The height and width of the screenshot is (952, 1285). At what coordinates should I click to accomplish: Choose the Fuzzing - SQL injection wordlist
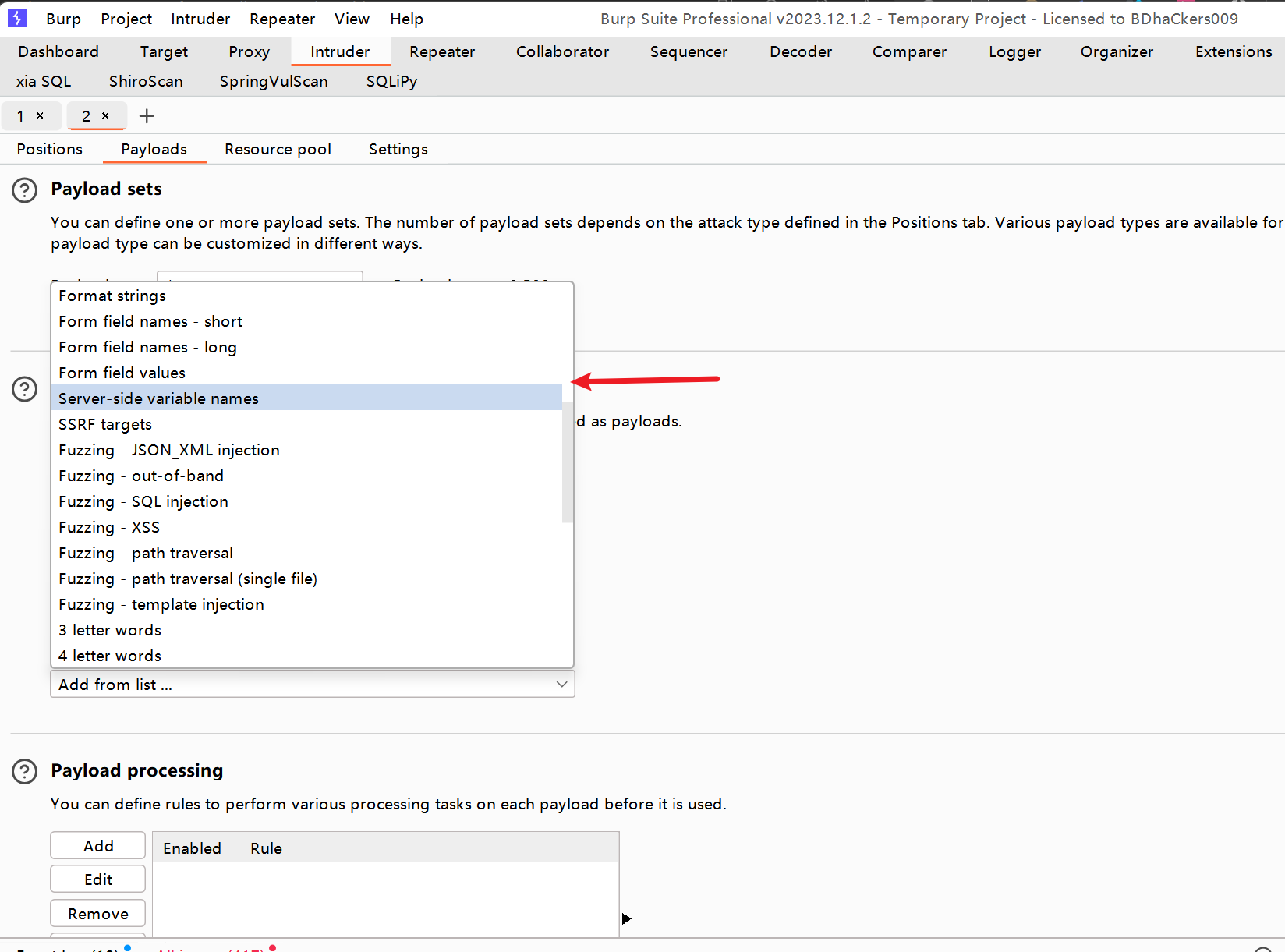[143, 501]
